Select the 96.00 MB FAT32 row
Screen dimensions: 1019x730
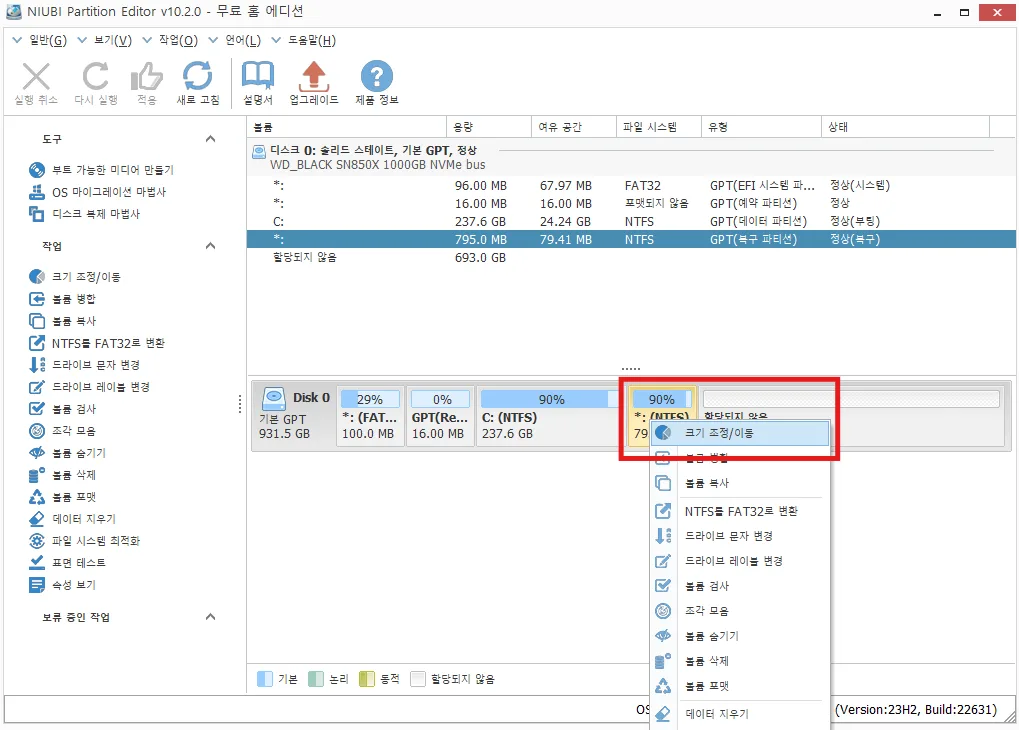[631, 186]
